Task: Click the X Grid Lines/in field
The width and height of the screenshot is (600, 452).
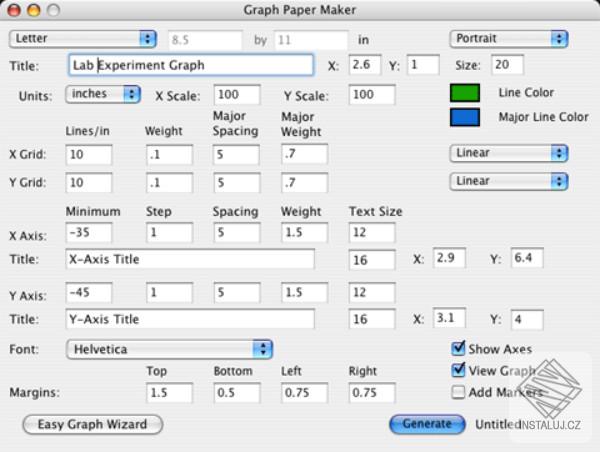Action: (x=89, y=155)
